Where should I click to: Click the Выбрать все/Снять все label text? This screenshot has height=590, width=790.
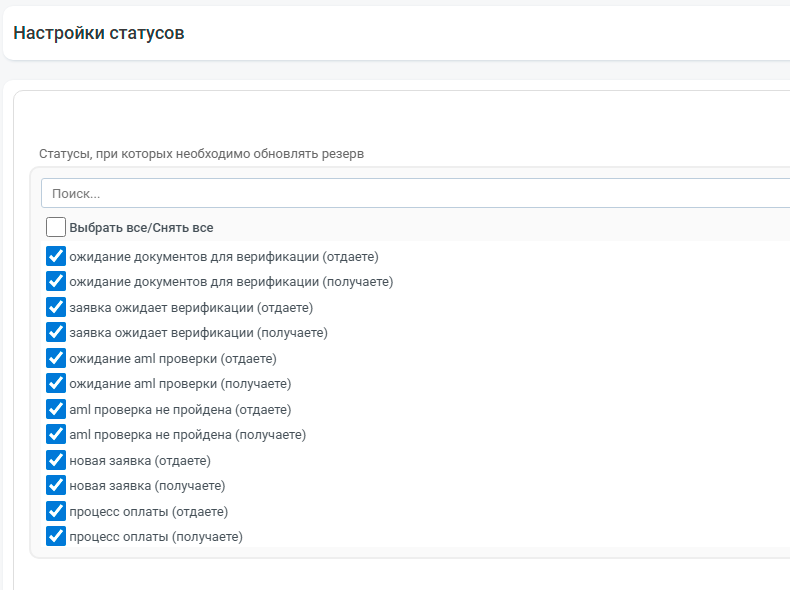141,228
